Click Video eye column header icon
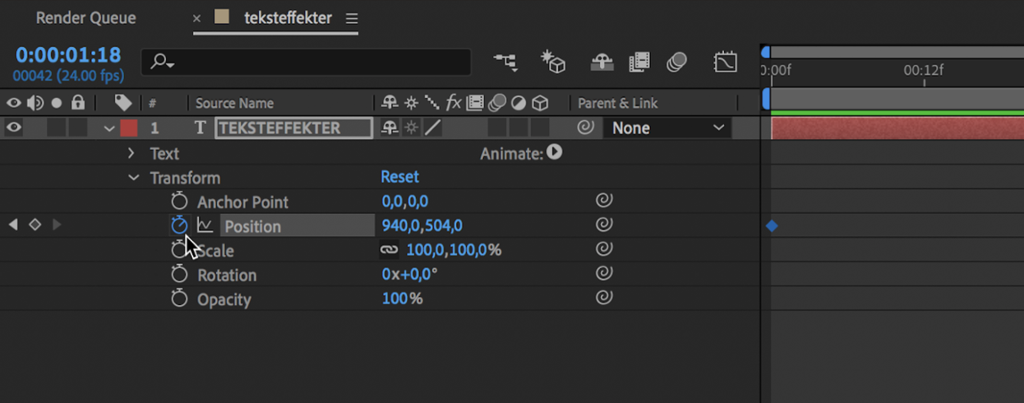This screenshot has width=1024, height=403. 14,103
